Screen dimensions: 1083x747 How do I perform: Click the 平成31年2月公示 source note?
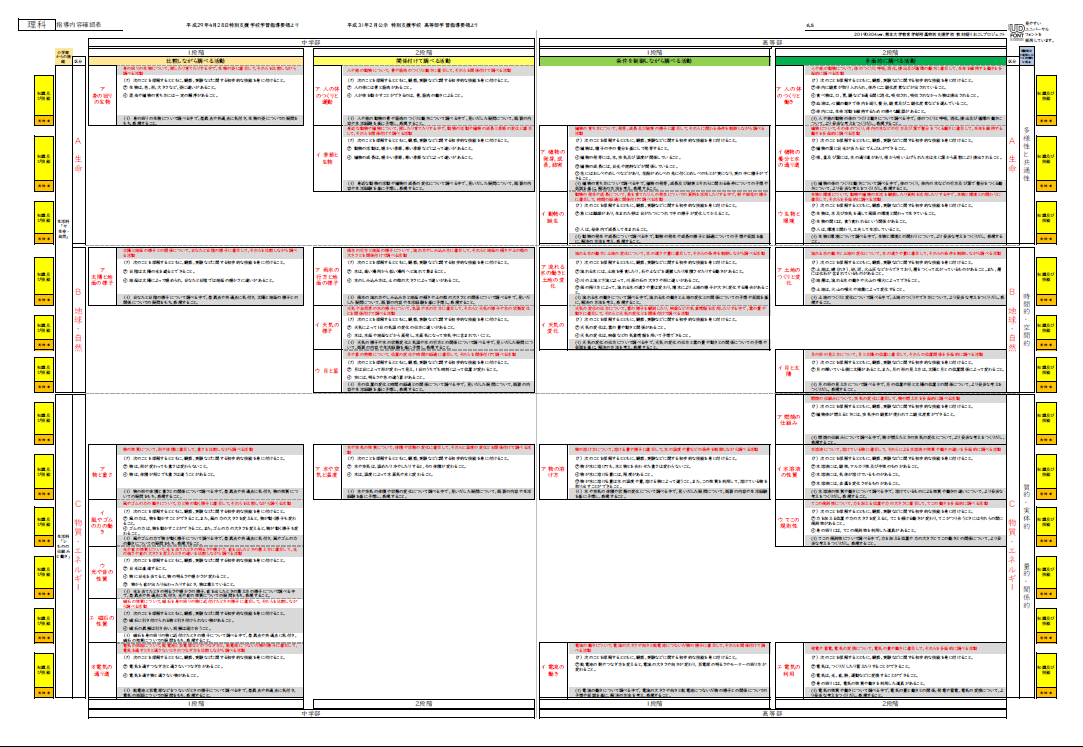coord(412,25)
